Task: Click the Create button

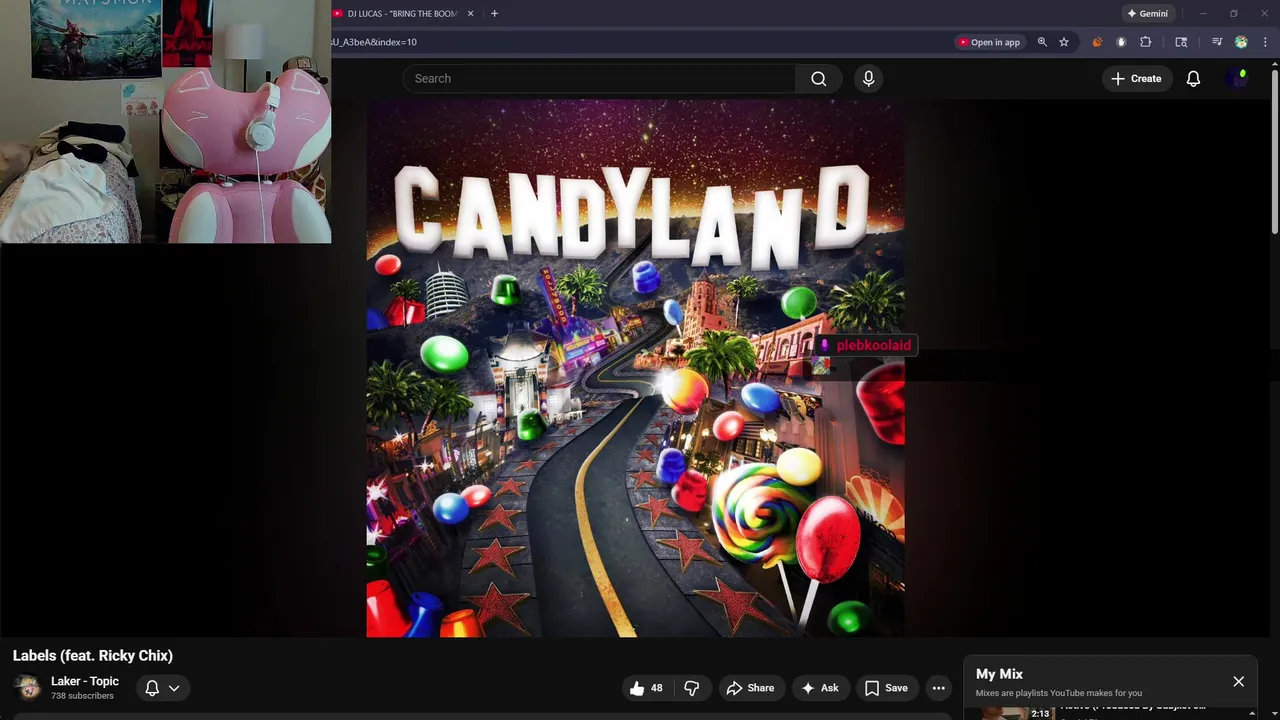Action: point(1135,79)
